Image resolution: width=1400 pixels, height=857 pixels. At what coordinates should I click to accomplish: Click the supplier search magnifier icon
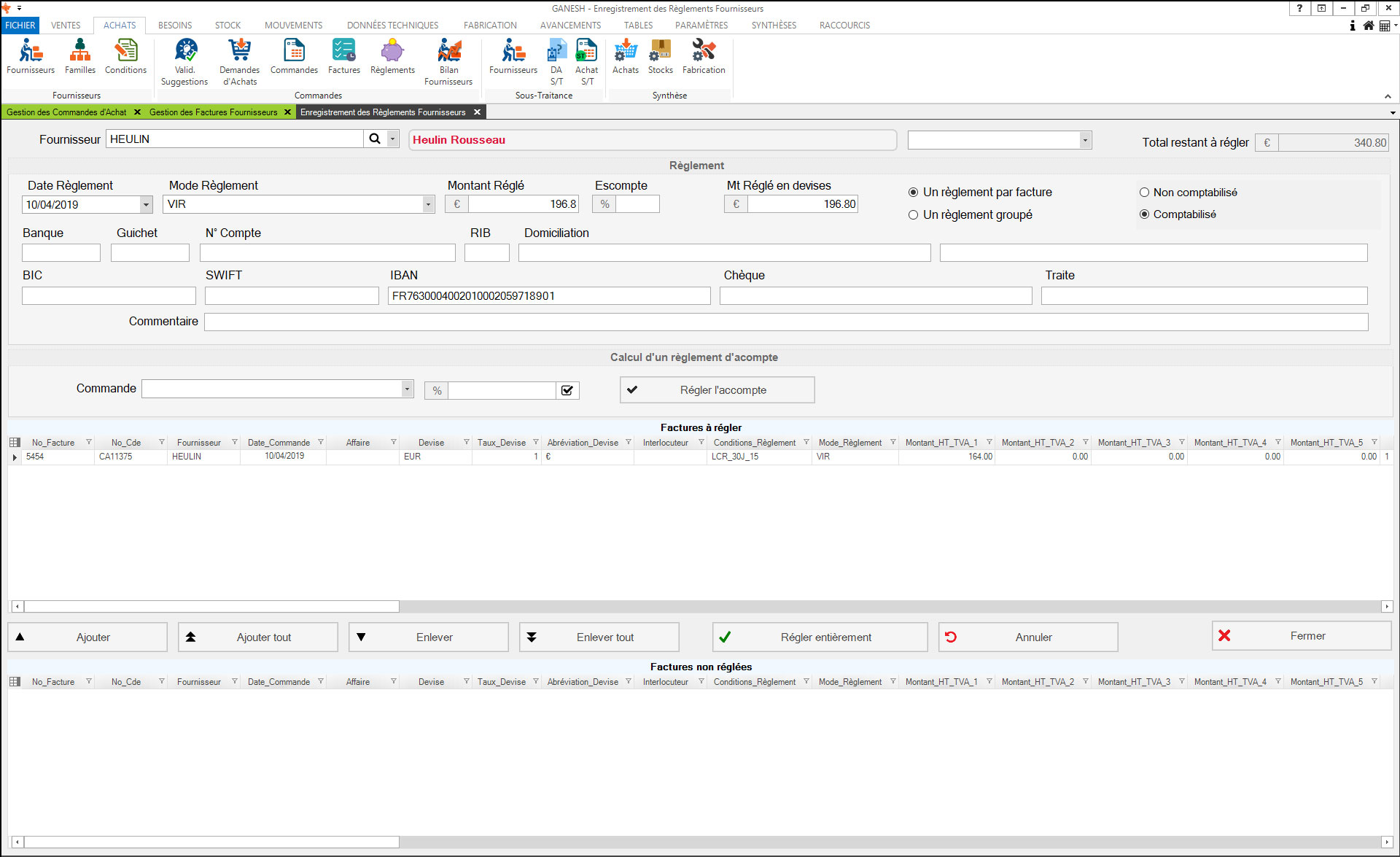tap(375, 139)
